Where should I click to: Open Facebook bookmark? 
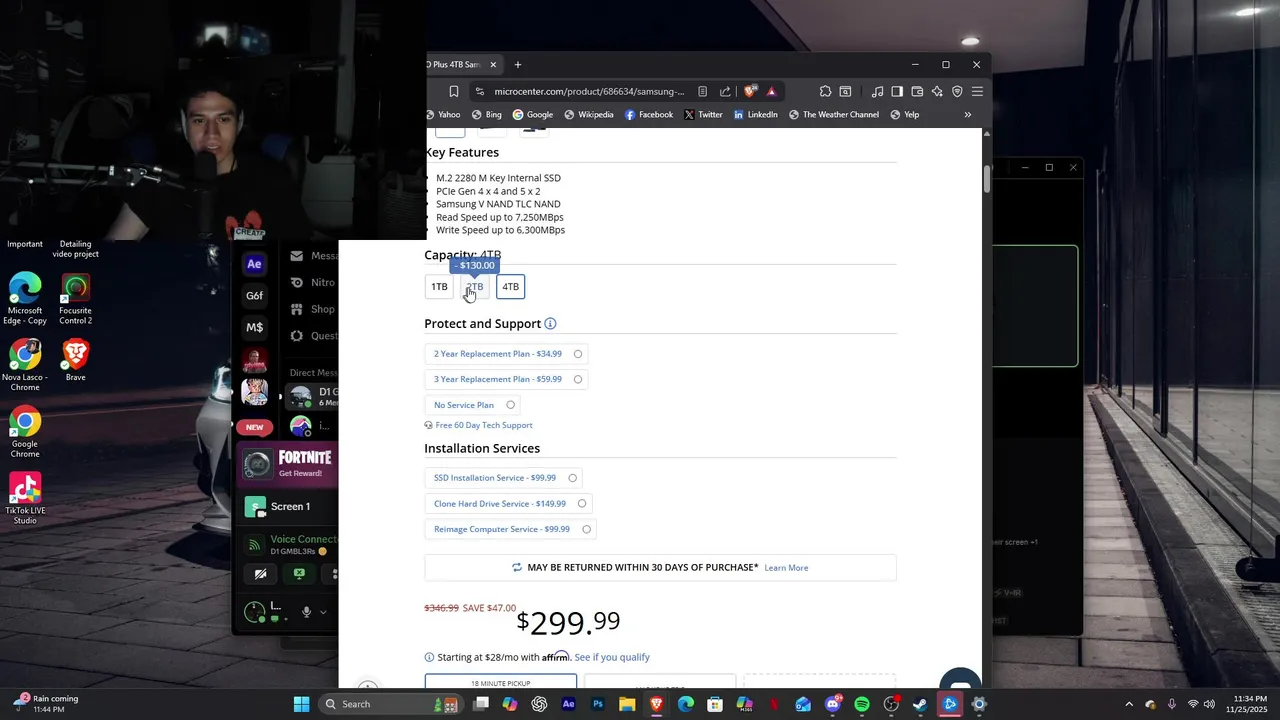[649, 115]
